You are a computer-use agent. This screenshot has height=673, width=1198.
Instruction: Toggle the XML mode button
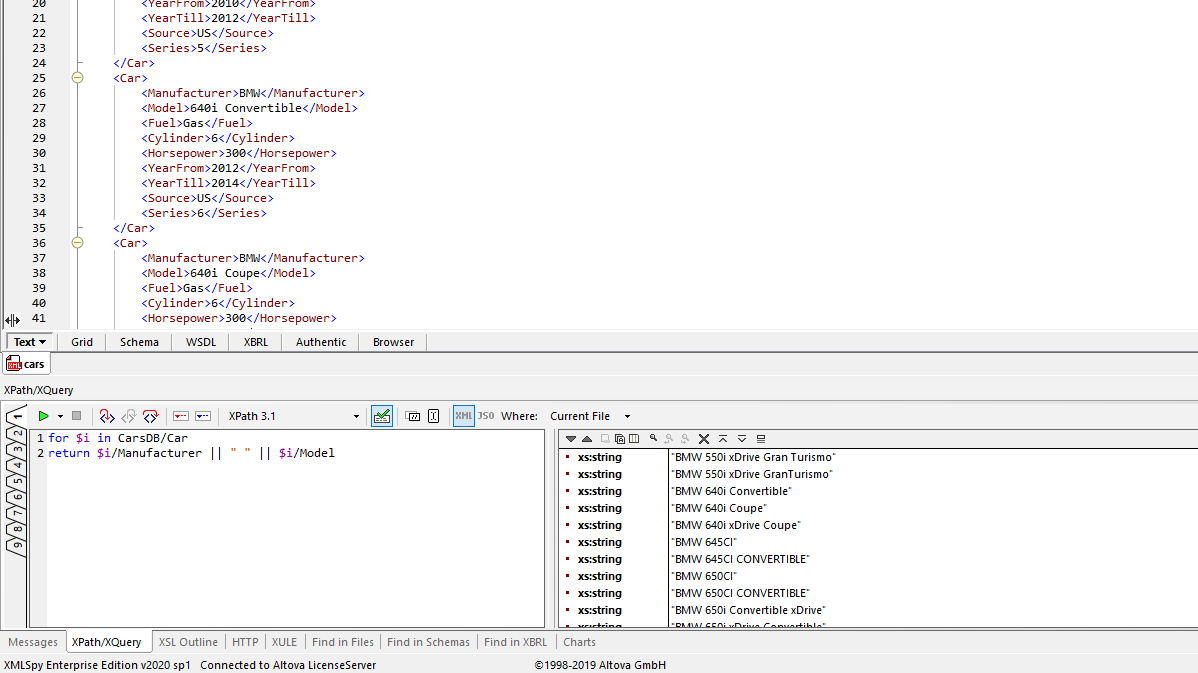point(463,415)
